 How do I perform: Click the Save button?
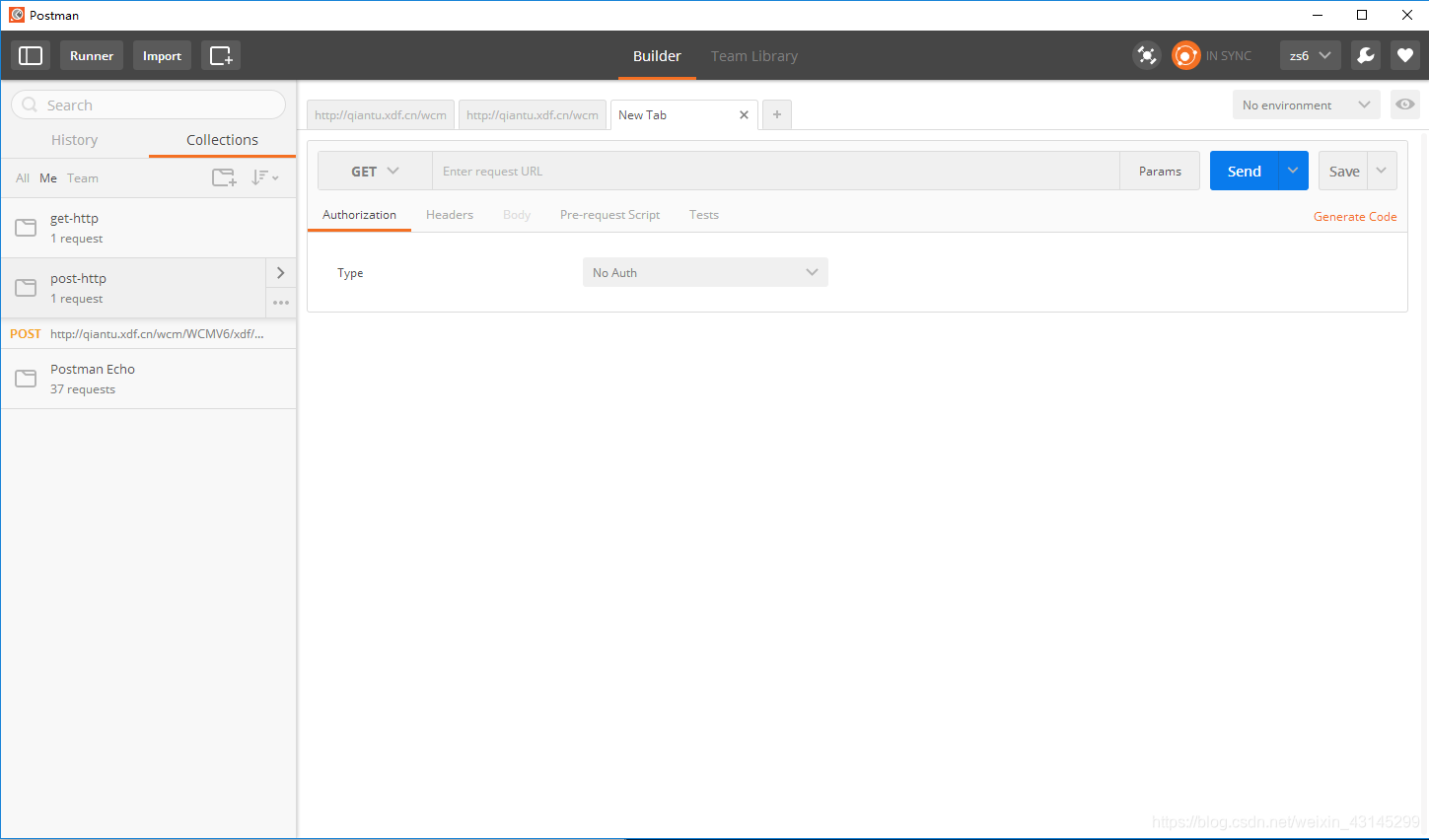[x=1344, y=171]
